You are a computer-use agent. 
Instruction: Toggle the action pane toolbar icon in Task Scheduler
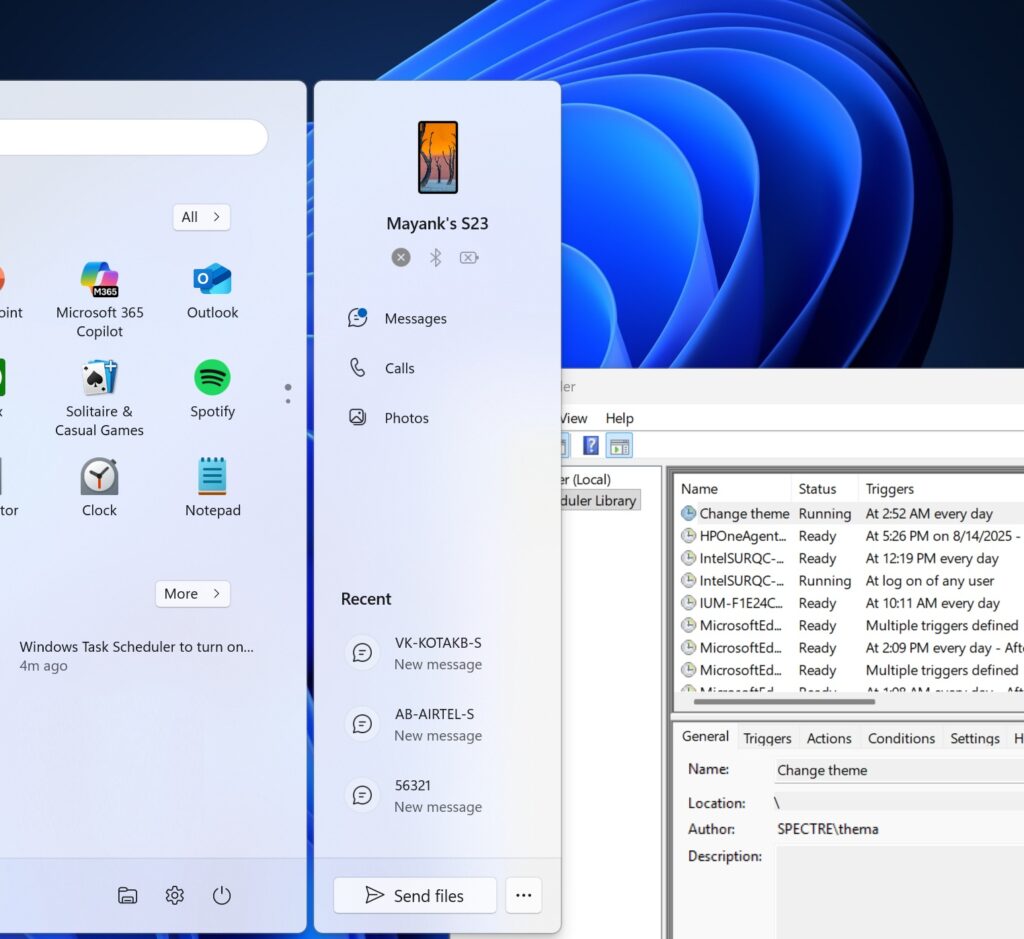(x=620, y=445)
